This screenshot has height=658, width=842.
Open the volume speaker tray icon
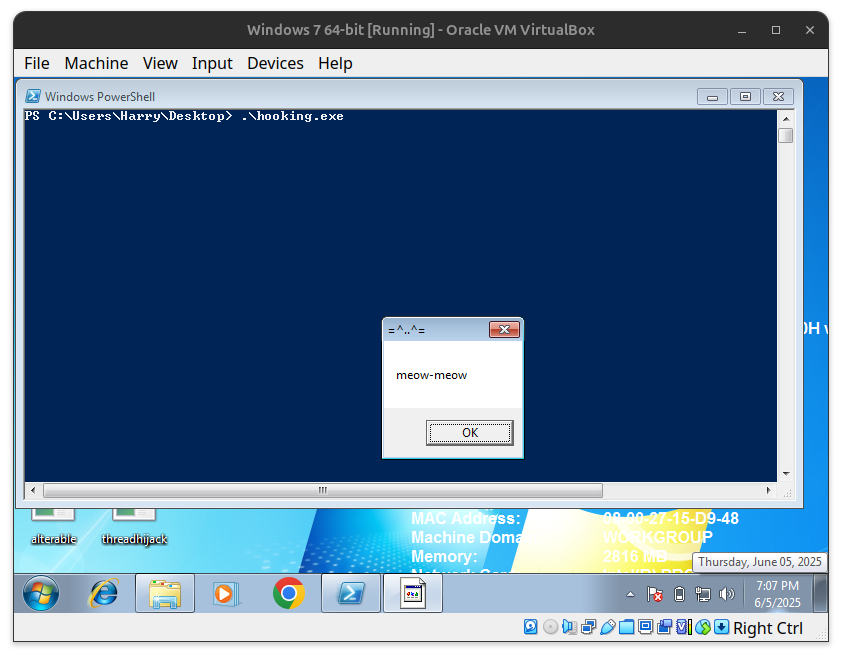727,594
